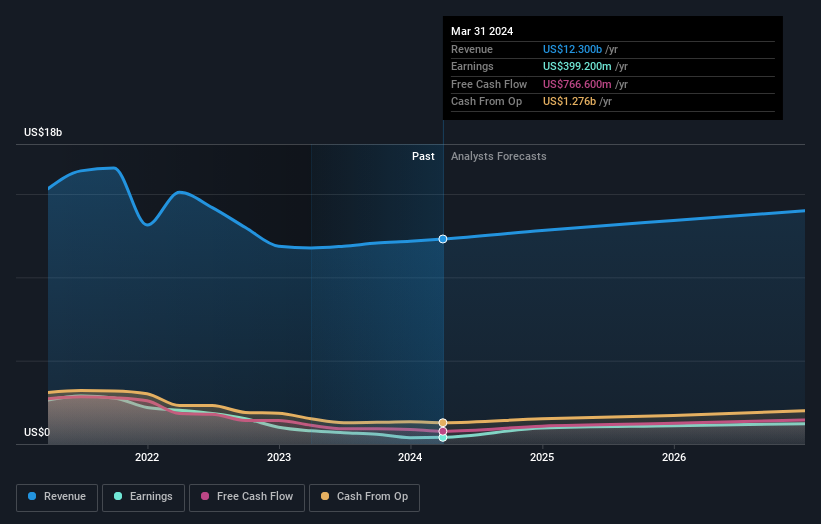821x524 pixels.
Task: Click the US$12.300b revenue value
Action: point(572,49)
